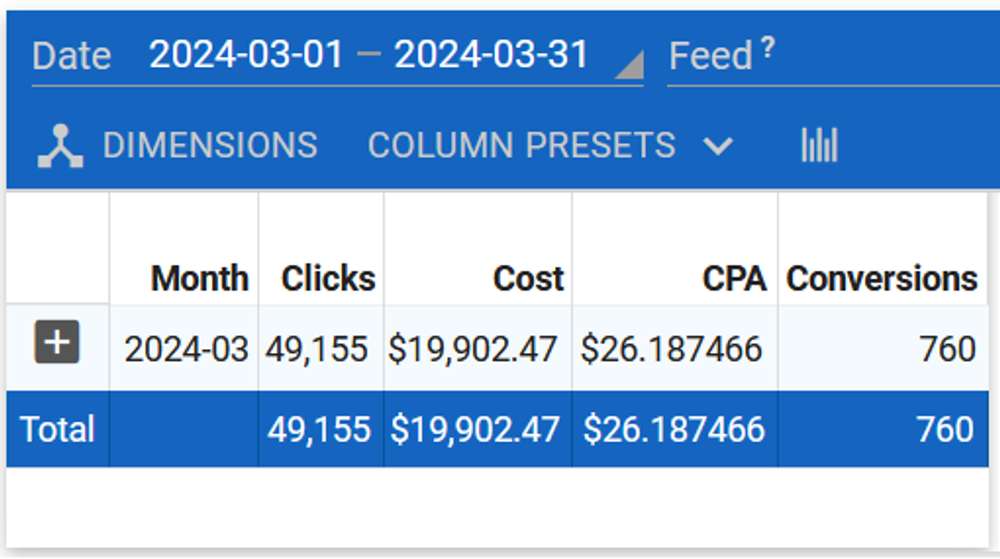Sort by the Clicks column header
This screenshot has height=559, width=1000.
pos(328,278)
